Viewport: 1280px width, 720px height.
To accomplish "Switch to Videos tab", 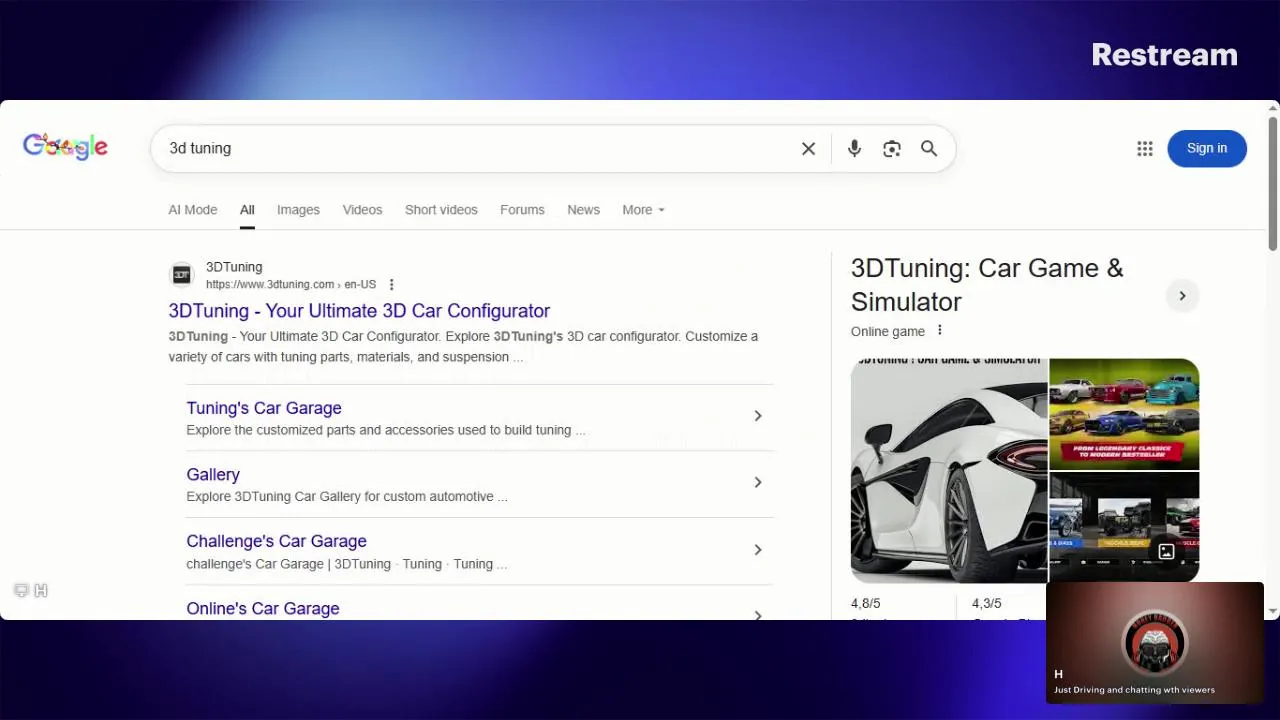I will (362, 210).
